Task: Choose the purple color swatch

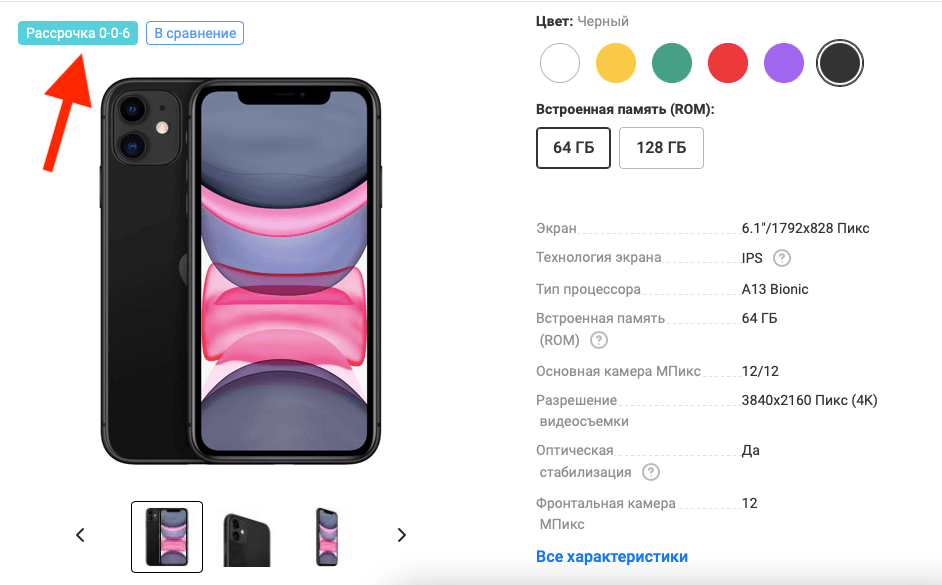Action: click(783, 63)
